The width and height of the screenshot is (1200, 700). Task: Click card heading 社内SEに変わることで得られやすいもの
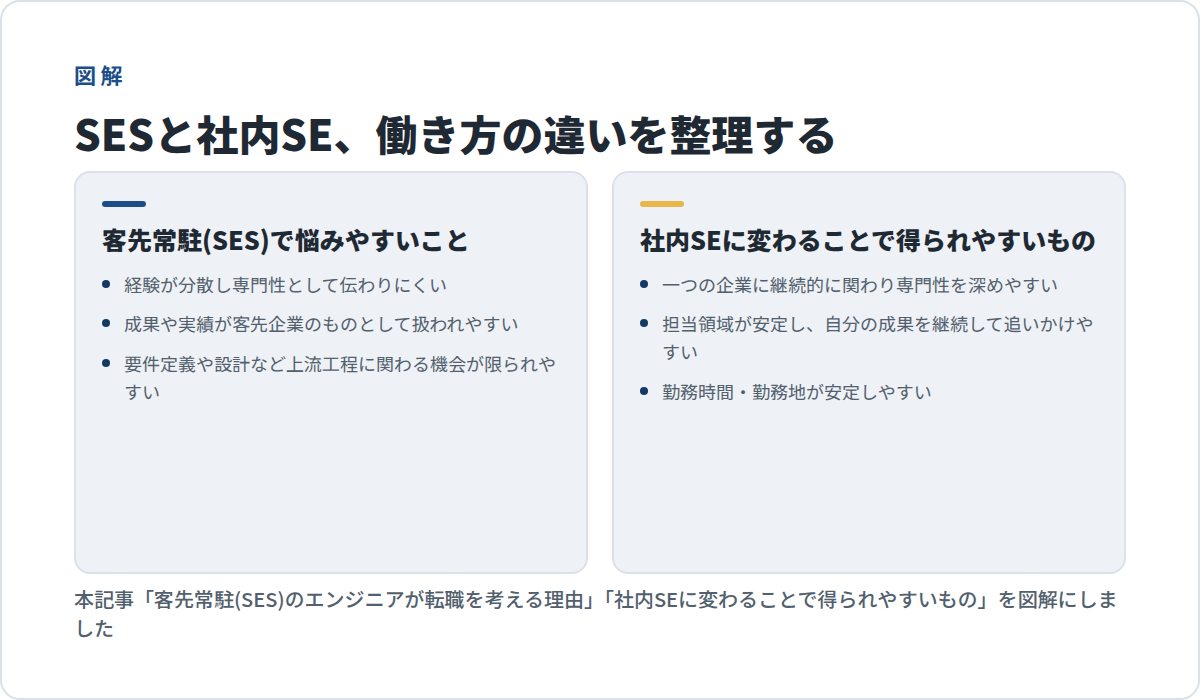(x=867, y=241)
